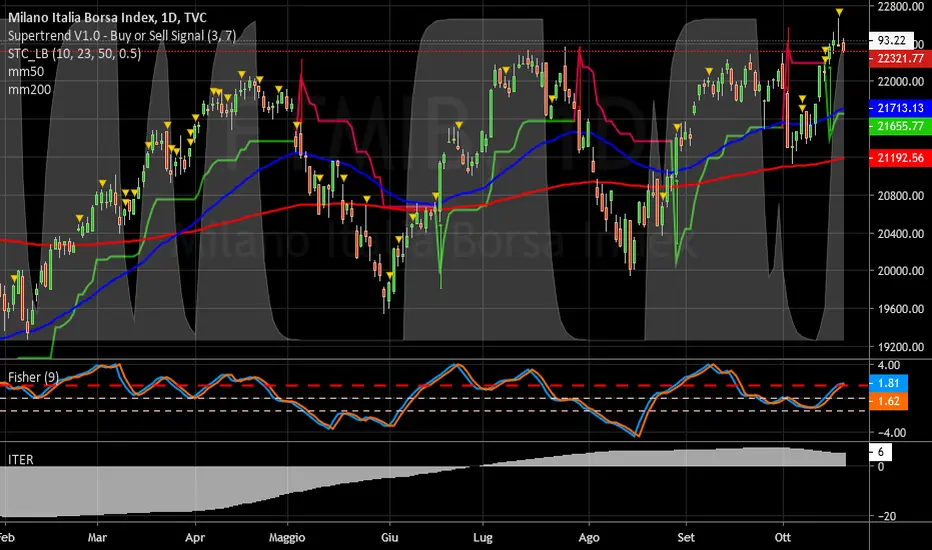This screenshot has height=550, width=932.
Task: Click the Fisher 1.81 value tag
Action: [x=889, y=383]
